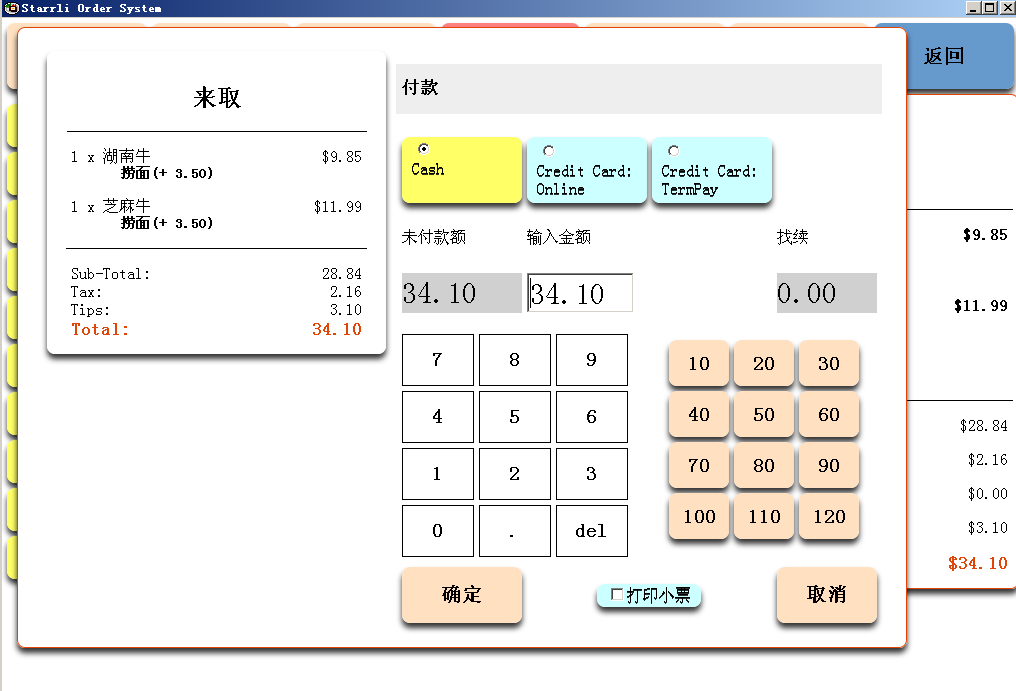Click the 取消 cancel button
Screen dimensions: 1016x691
tap(826, 595)
